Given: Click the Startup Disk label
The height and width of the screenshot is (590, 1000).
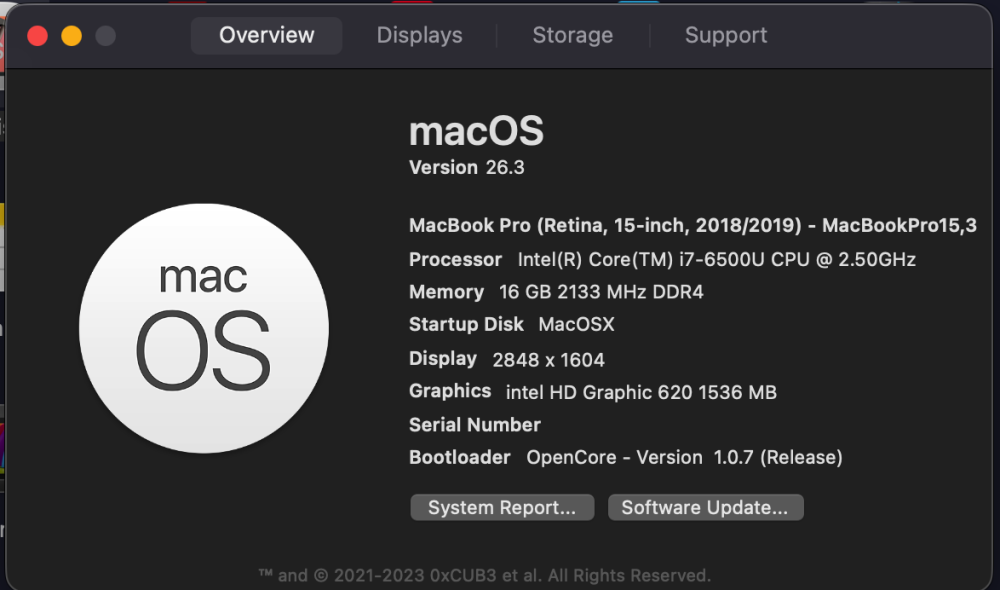Looking at the screenshot, I should pyautogui.click(x=466, y=325).
